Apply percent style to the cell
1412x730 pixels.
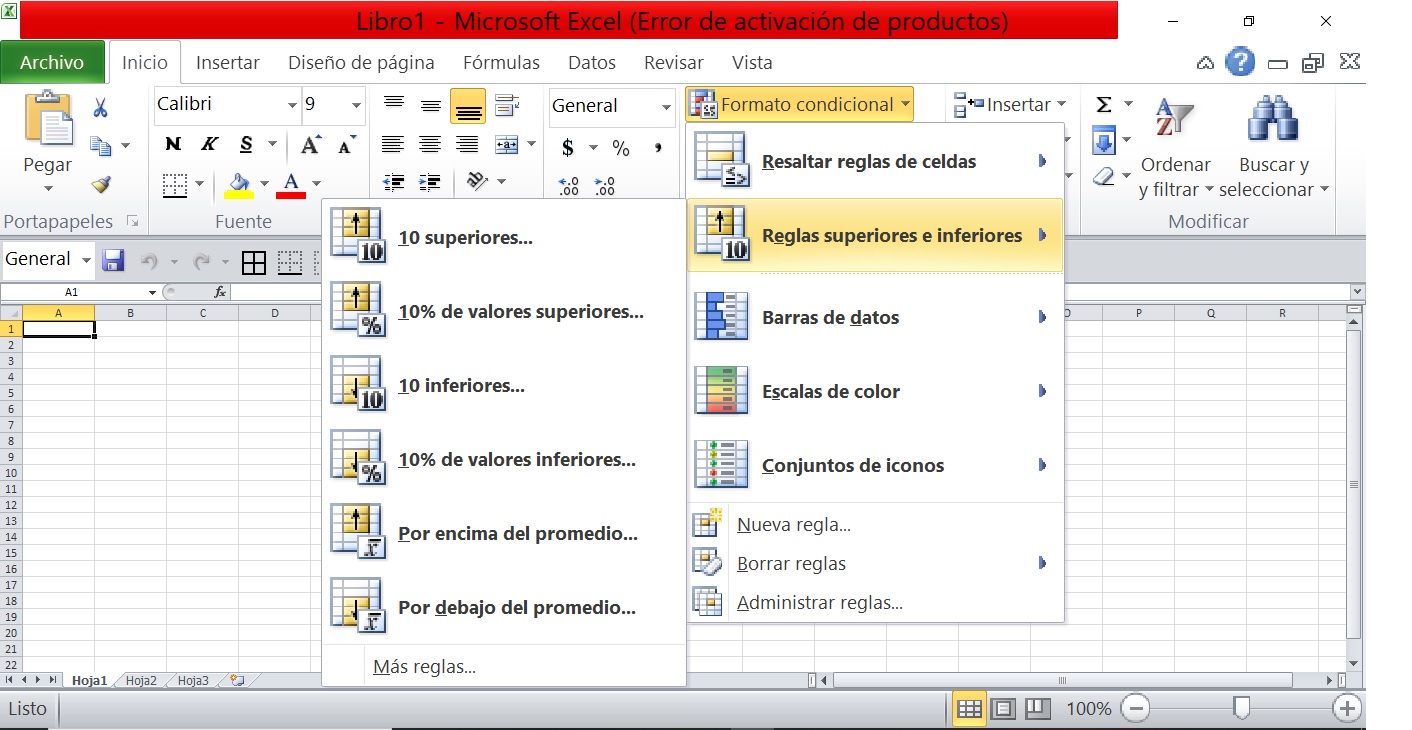621,148
